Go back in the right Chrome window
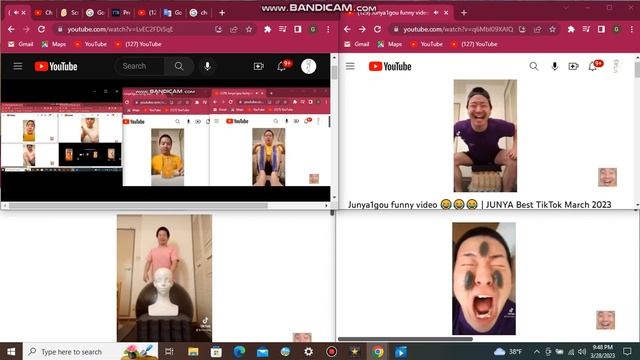Viewport: 640px width, 360px height. tap(347, 29)
